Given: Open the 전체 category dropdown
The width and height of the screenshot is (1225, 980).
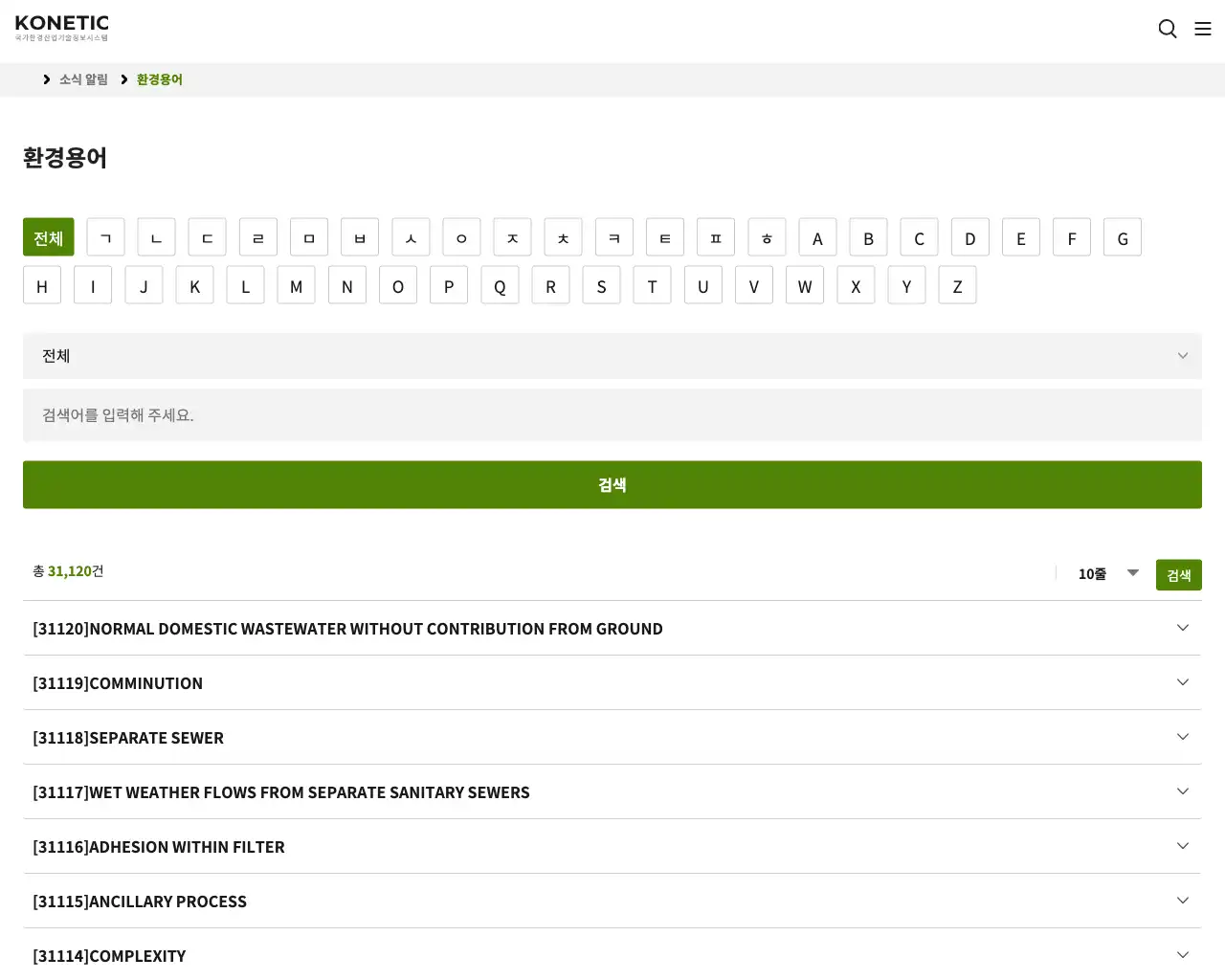Looking at the screenshot, I should [612, 356].
